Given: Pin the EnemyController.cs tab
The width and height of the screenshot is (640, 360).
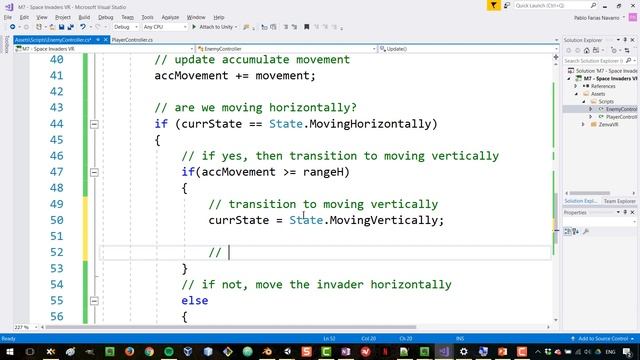Looking at the screenshot, I should [98, 40].
